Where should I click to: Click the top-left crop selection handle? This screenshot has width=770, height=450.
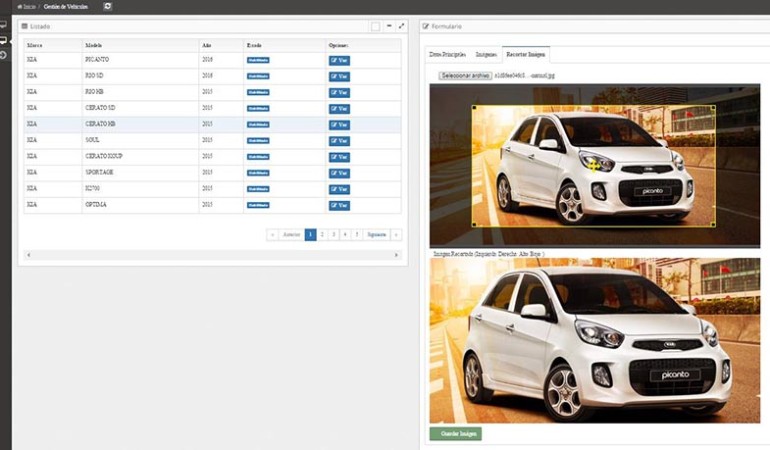[x=474, y=107]
